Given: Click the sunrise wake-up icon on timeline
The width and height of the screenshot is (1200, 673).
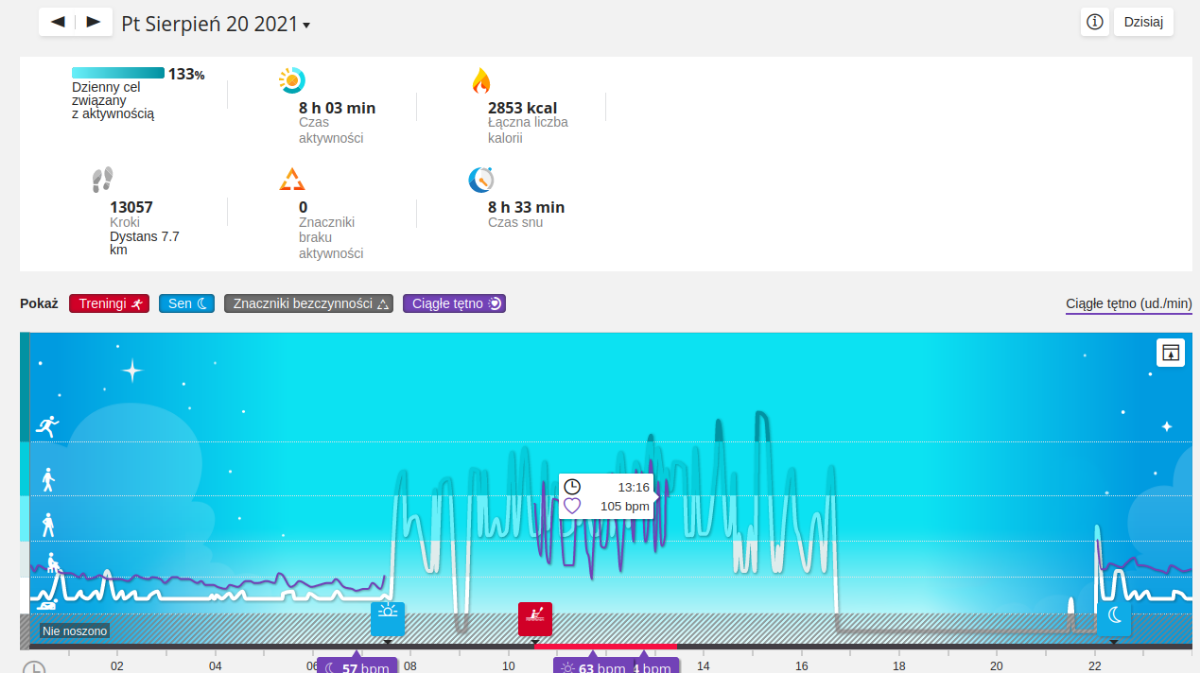Looking at the screenshot, I should coord(388,617).
